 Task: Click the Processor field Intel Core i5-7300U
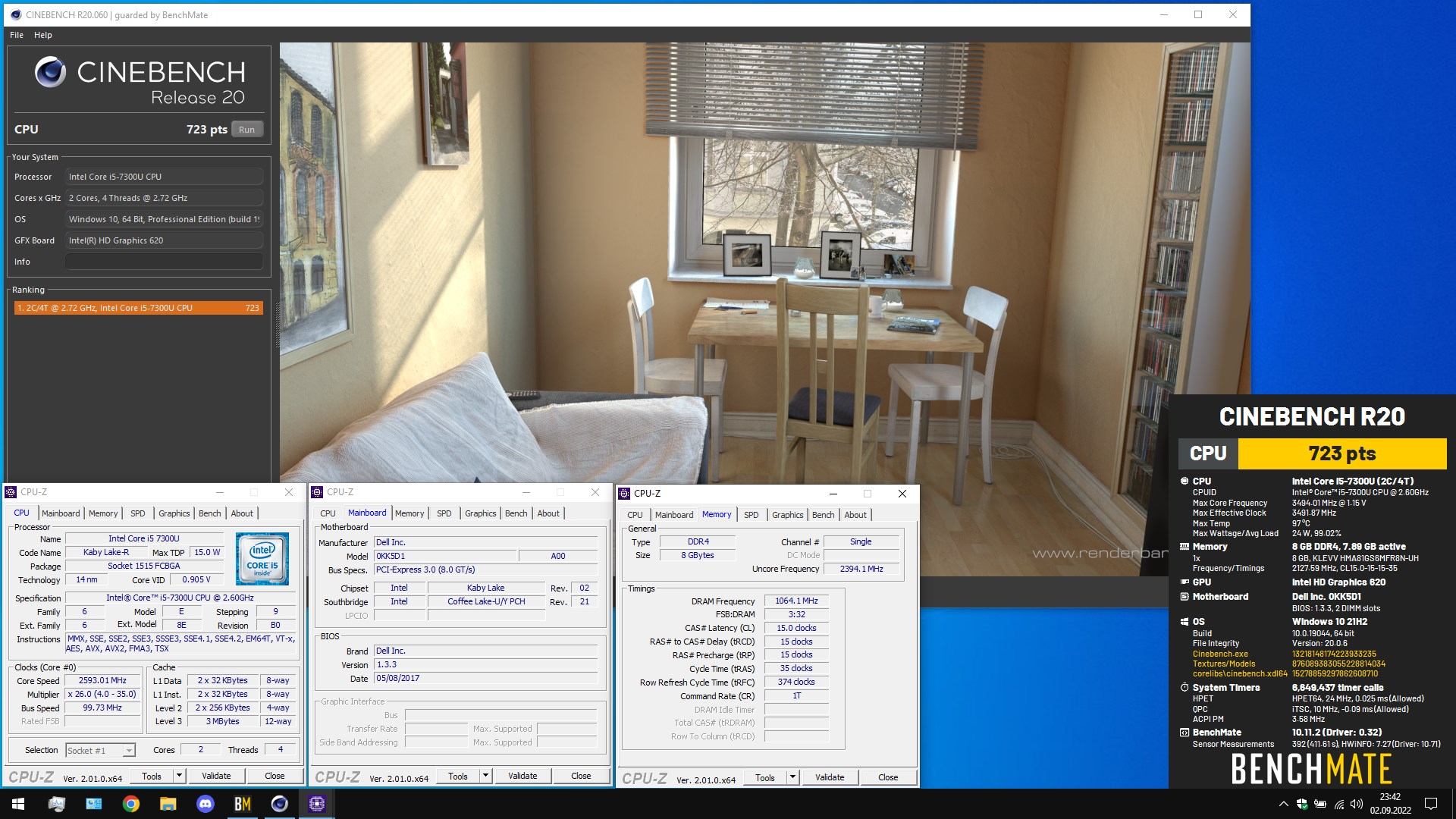(x=164, y=177)
